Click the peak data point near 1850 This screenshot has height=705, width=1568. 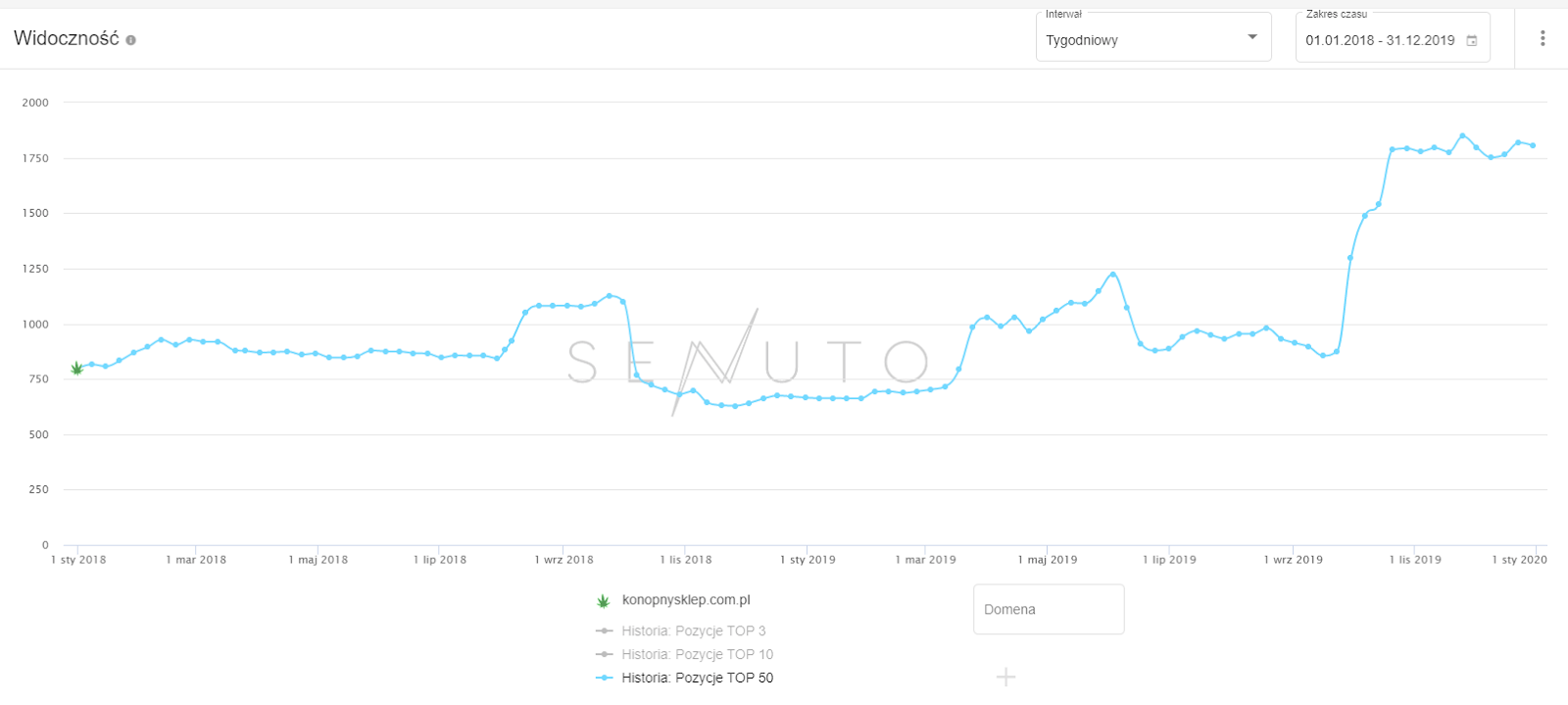[1462, 135]
